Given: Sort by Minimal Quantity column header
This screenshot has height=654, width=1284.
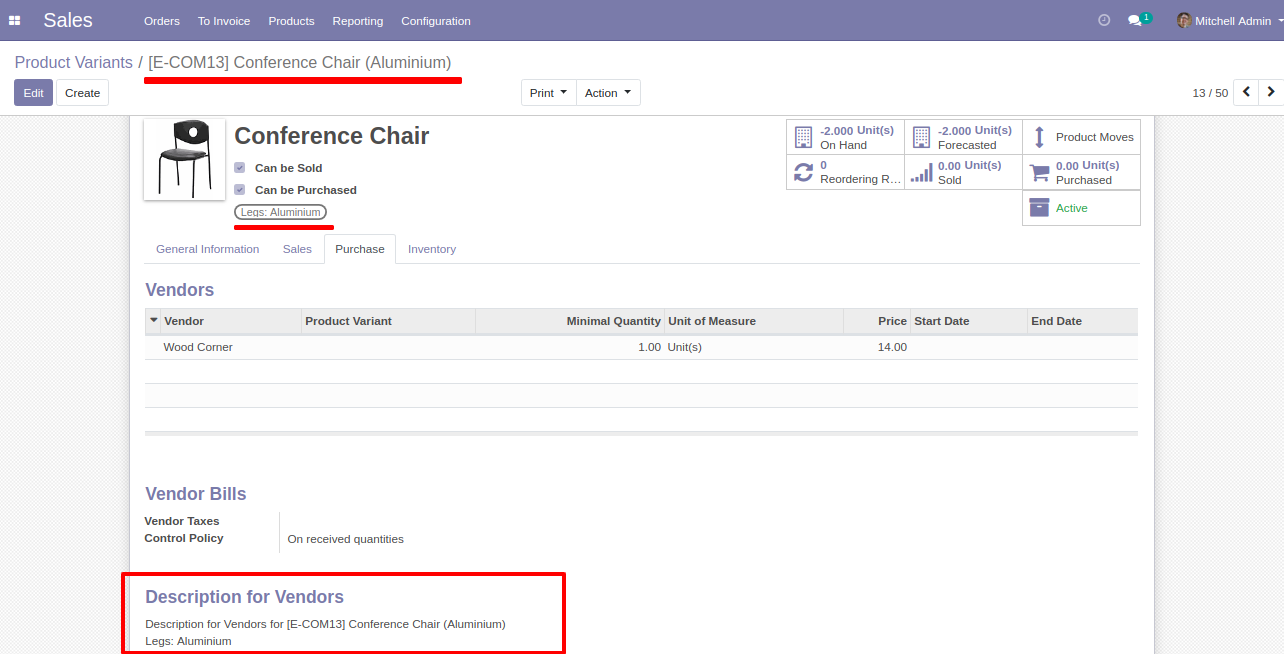Looking at the screenshot, I should tap(570, 321).
